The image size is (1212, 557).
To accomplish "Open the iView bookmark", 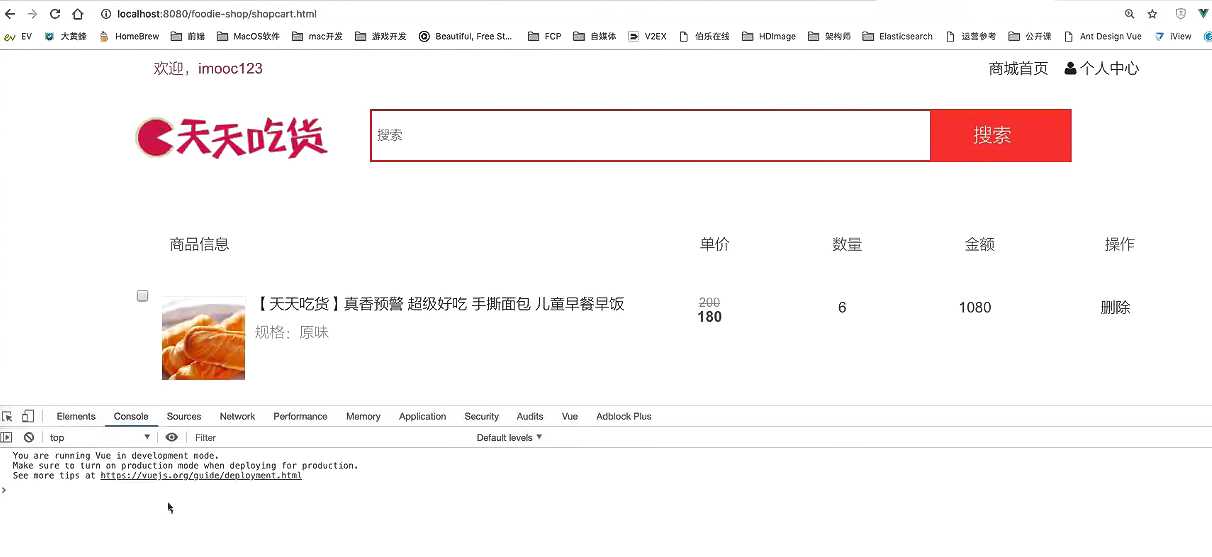I will (x=1173, y=36).
